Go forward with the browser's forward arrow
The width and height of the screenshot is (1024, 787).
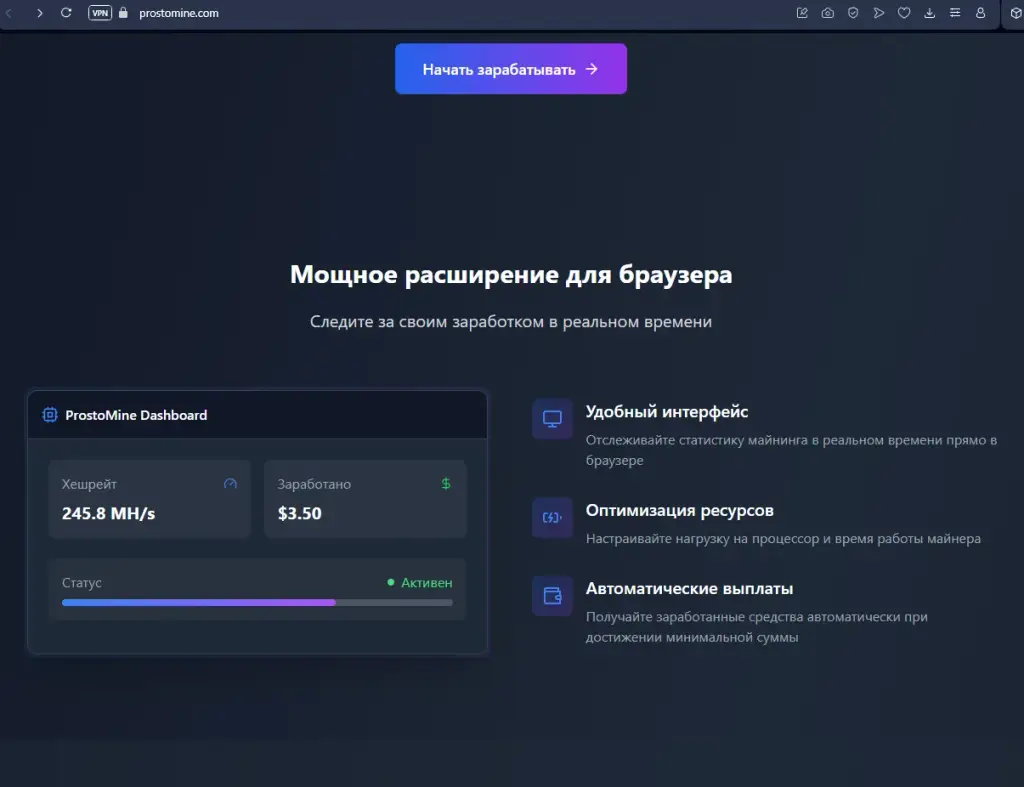click(40, 13)
